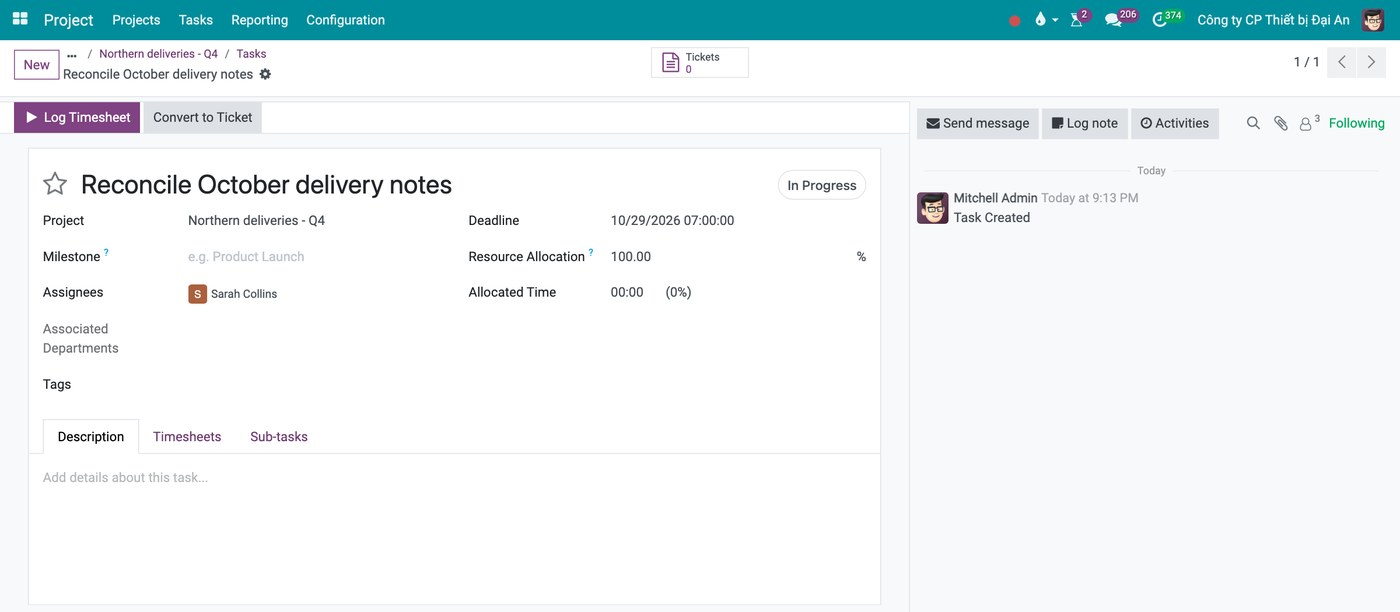Open the hourglass timer icon with badge 2

click(x=1078, y=19)
